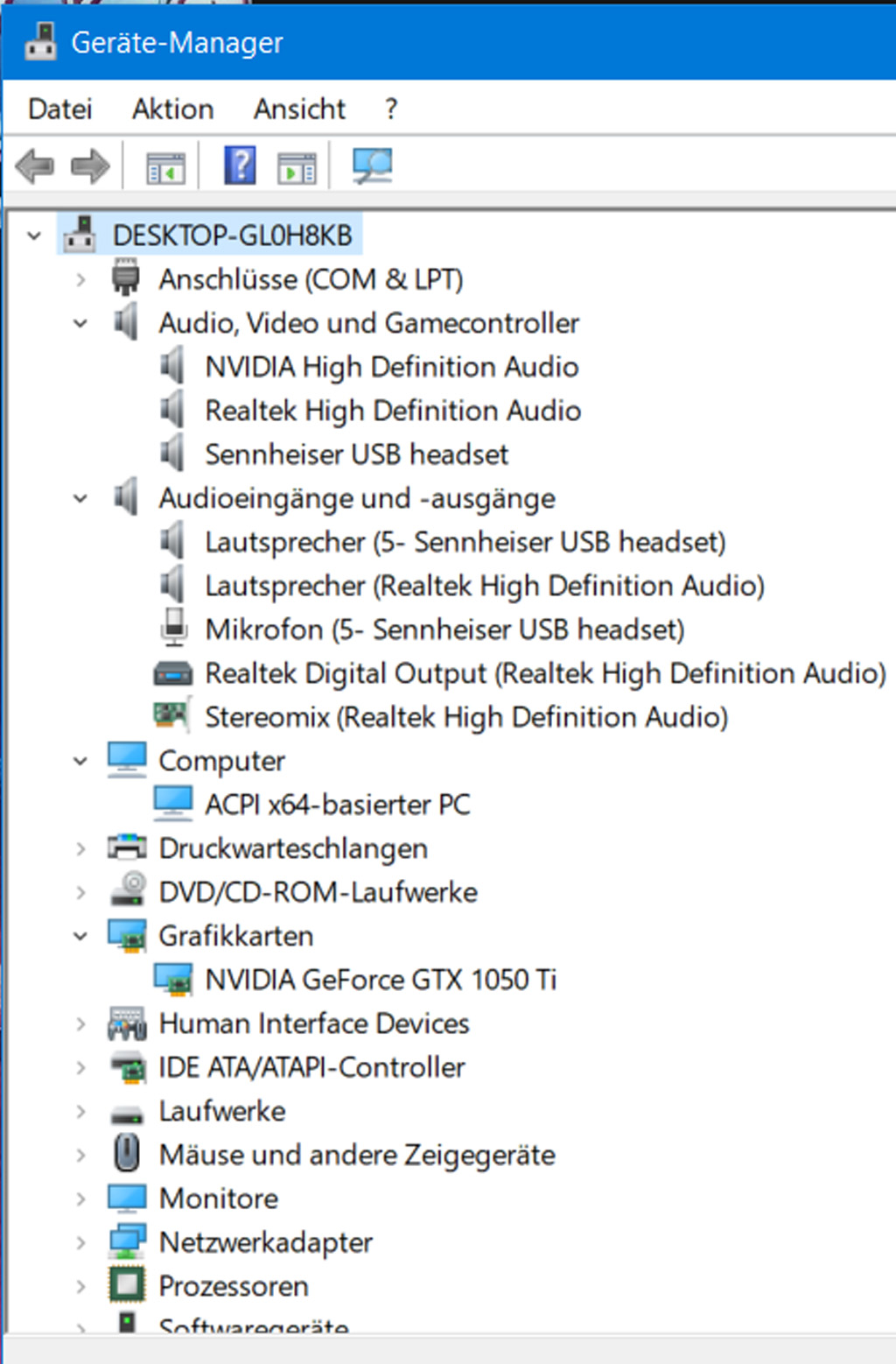Screen dimensions: 896x1364
Task: Open Help via blue question mark icon
Action: pos(240,165)
